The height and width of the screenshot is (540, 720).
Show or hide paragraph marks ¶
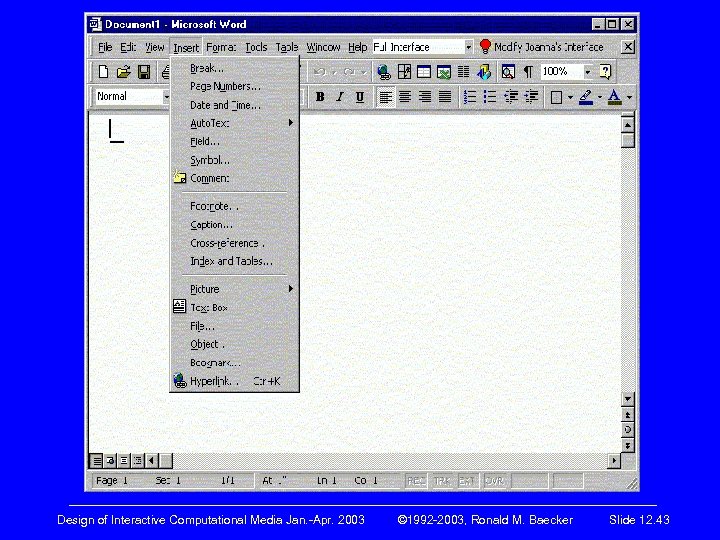[528, 72]
